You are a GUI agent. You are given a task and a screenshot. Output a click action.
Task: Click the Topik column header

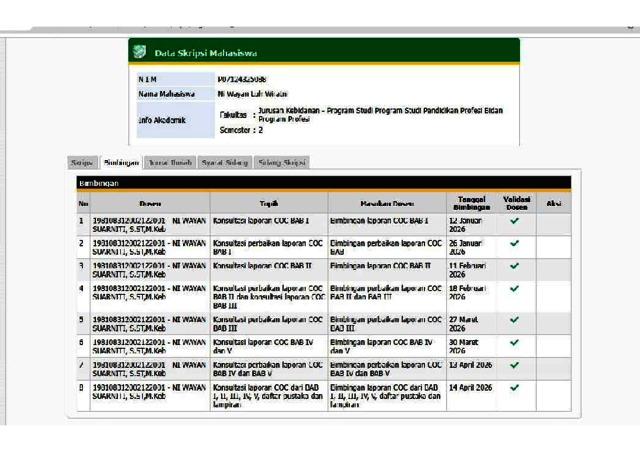click(269, 203)
